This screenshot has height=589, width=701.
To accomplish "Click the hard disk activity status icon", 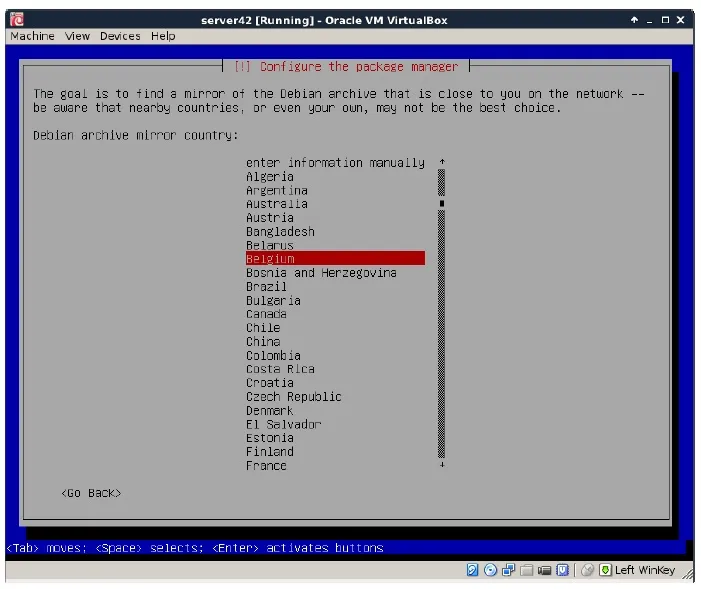I will (472, 570).
